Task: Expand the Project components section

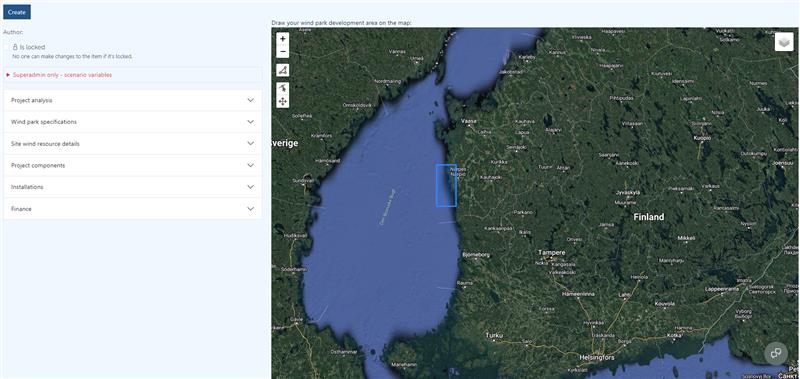Action: click(133, 166)
